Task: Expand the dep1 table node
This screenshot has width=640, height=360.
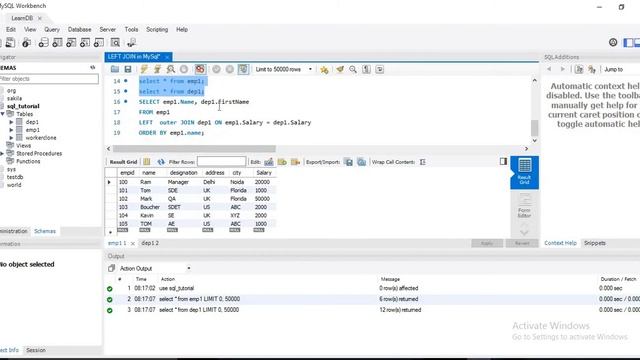Action: (11, 122)
